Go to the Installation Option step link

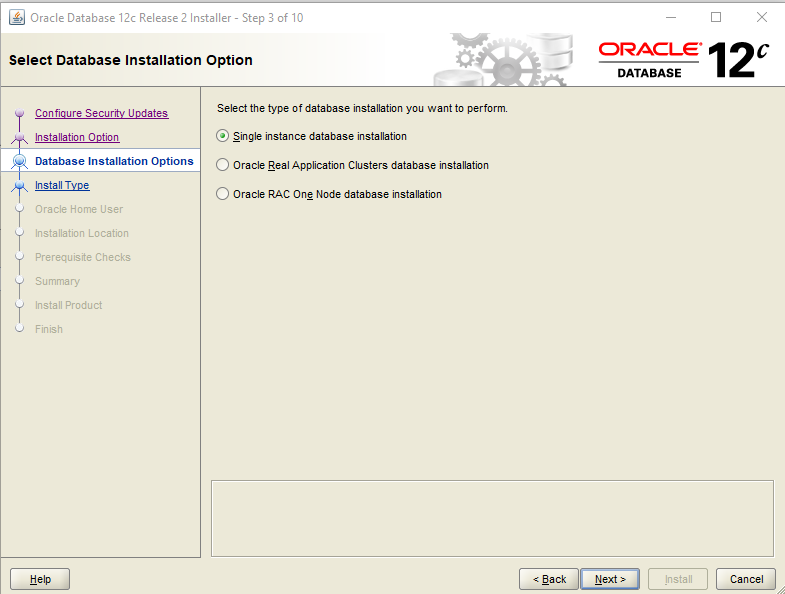[x=77, y=137]
